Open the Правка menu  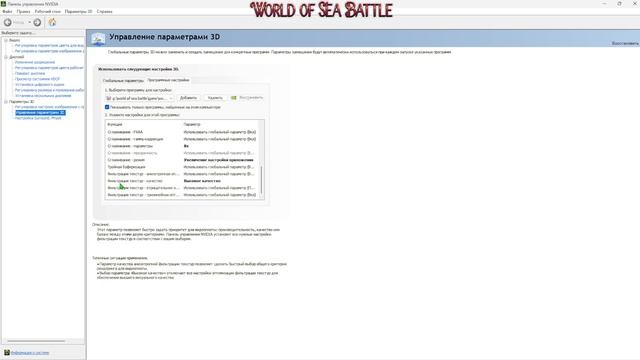(23, 11)
